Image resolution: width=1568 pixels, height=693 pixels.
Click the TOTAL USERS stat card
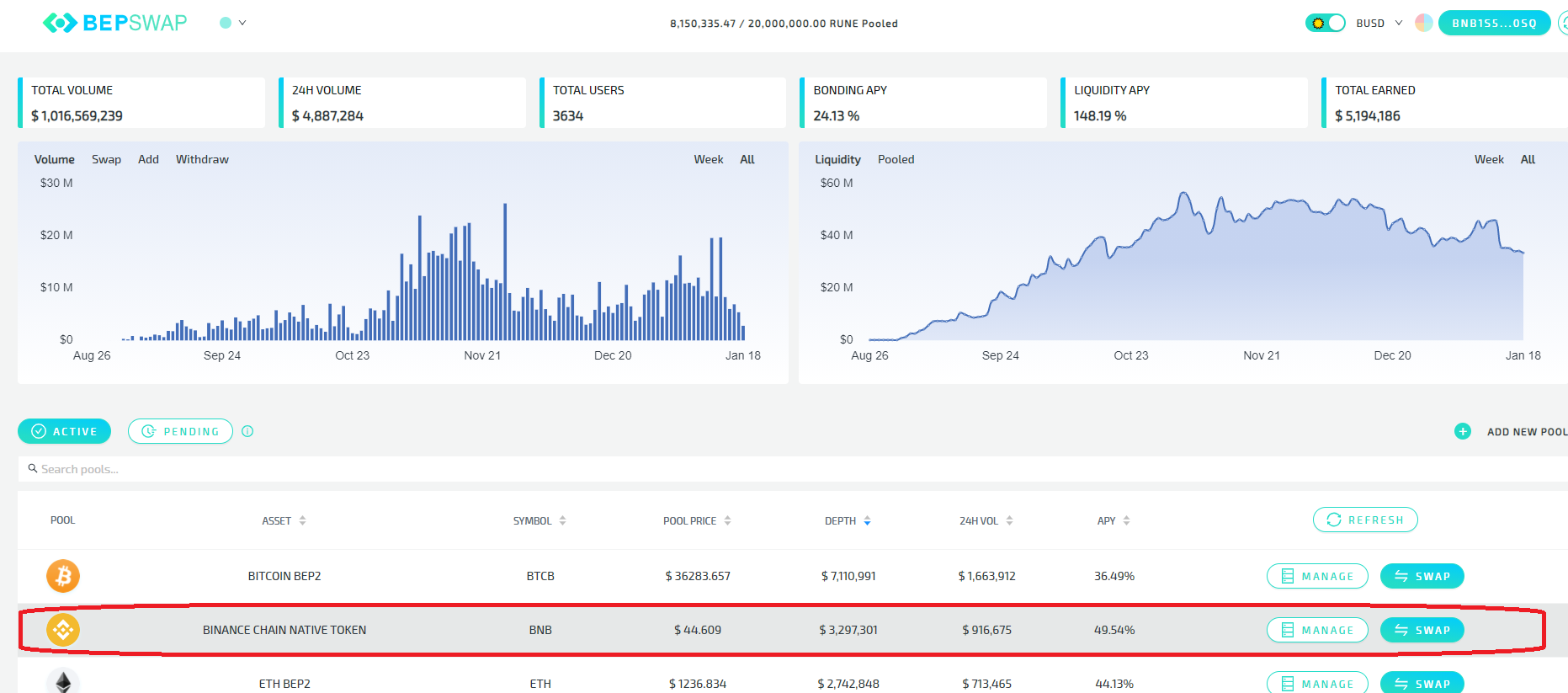coord(662,103)
